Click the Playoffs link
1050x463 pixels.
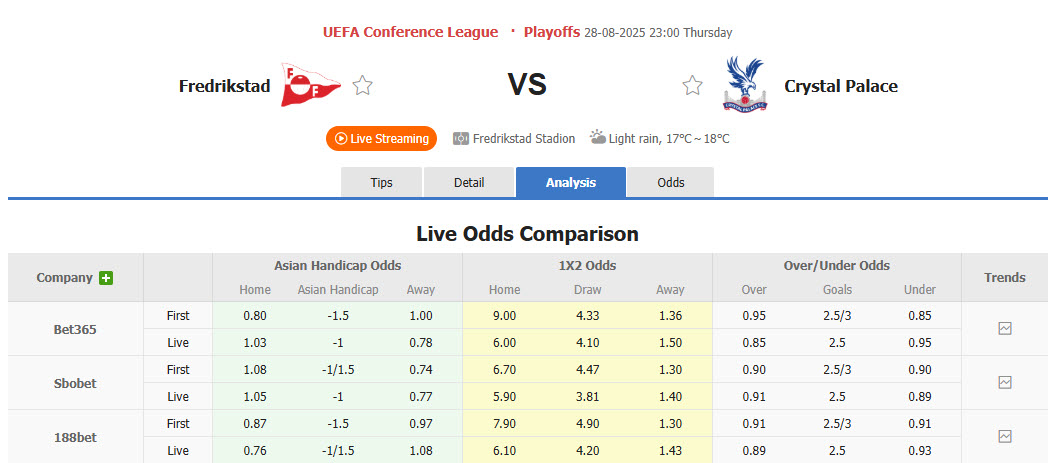551,32
